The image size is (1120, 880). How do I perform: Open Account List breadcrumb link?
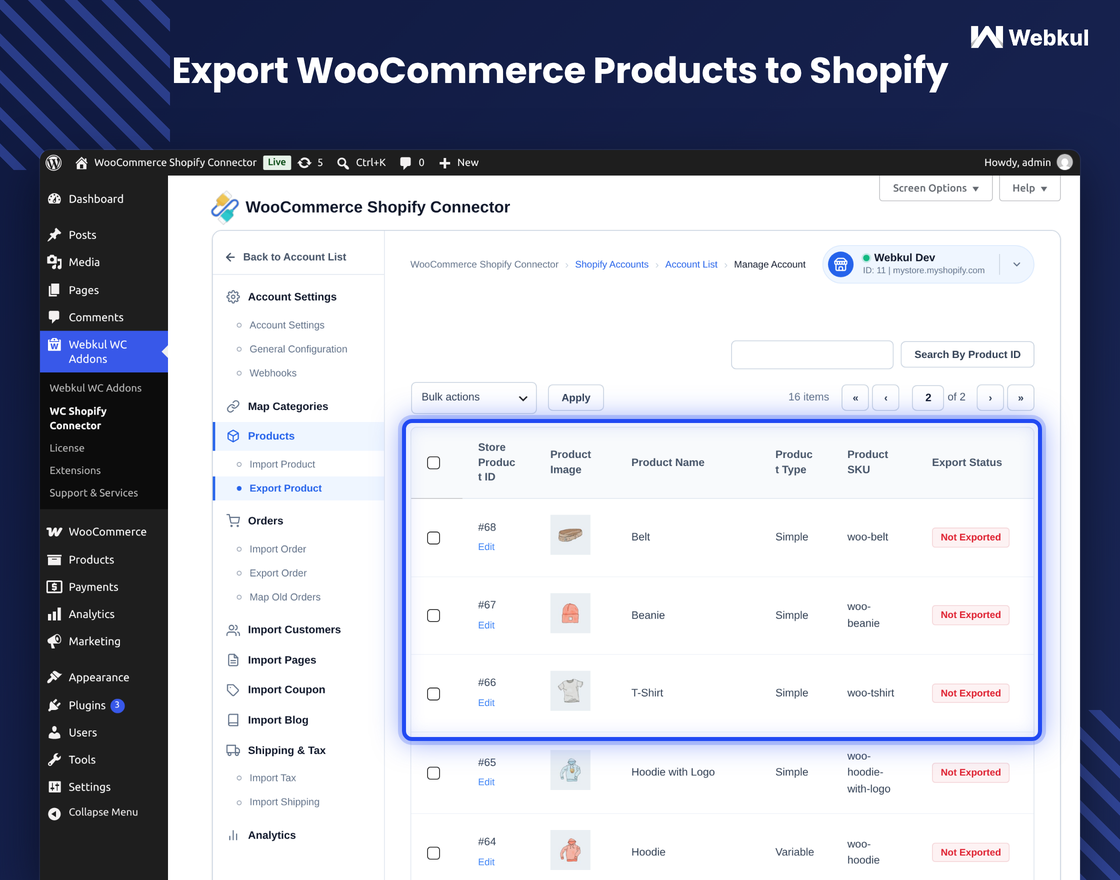tap(691, 264)
